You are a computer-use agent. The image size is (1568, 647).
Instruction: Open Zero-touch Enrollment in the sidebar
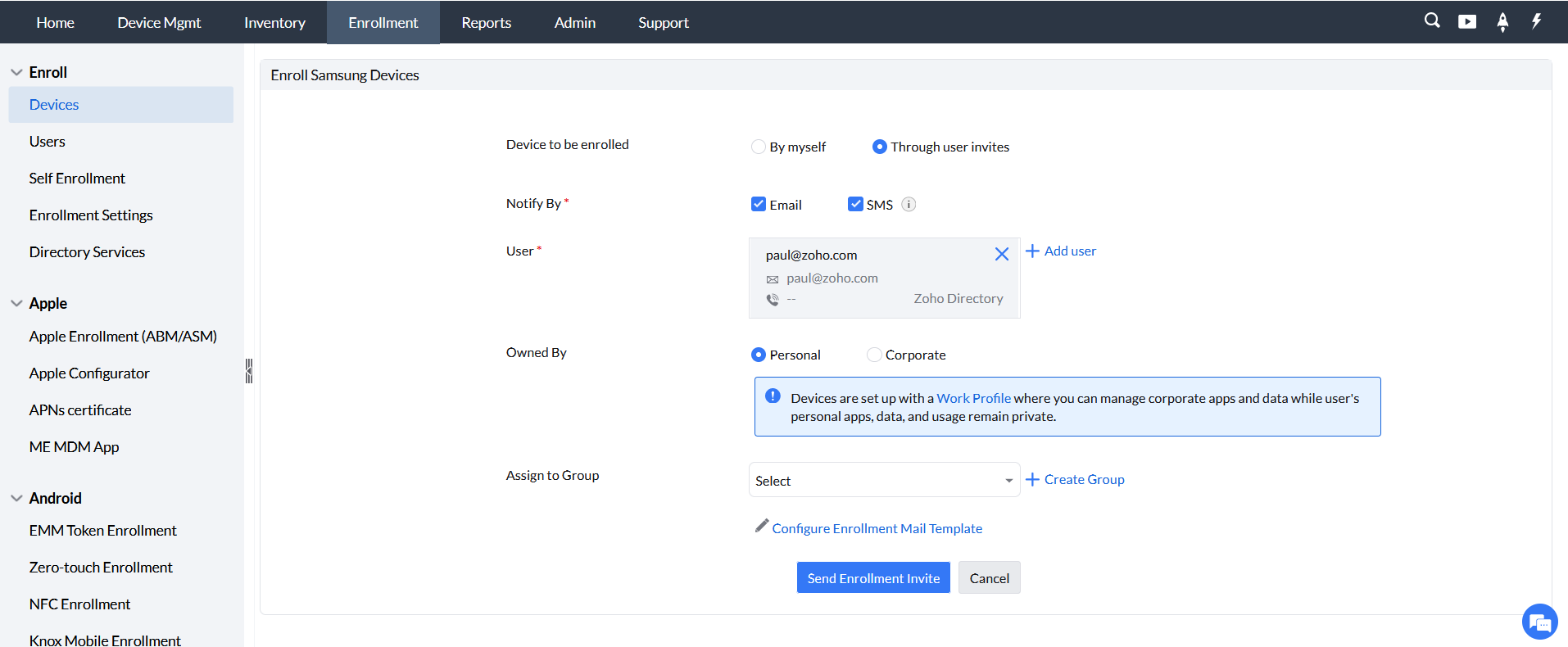101,568
